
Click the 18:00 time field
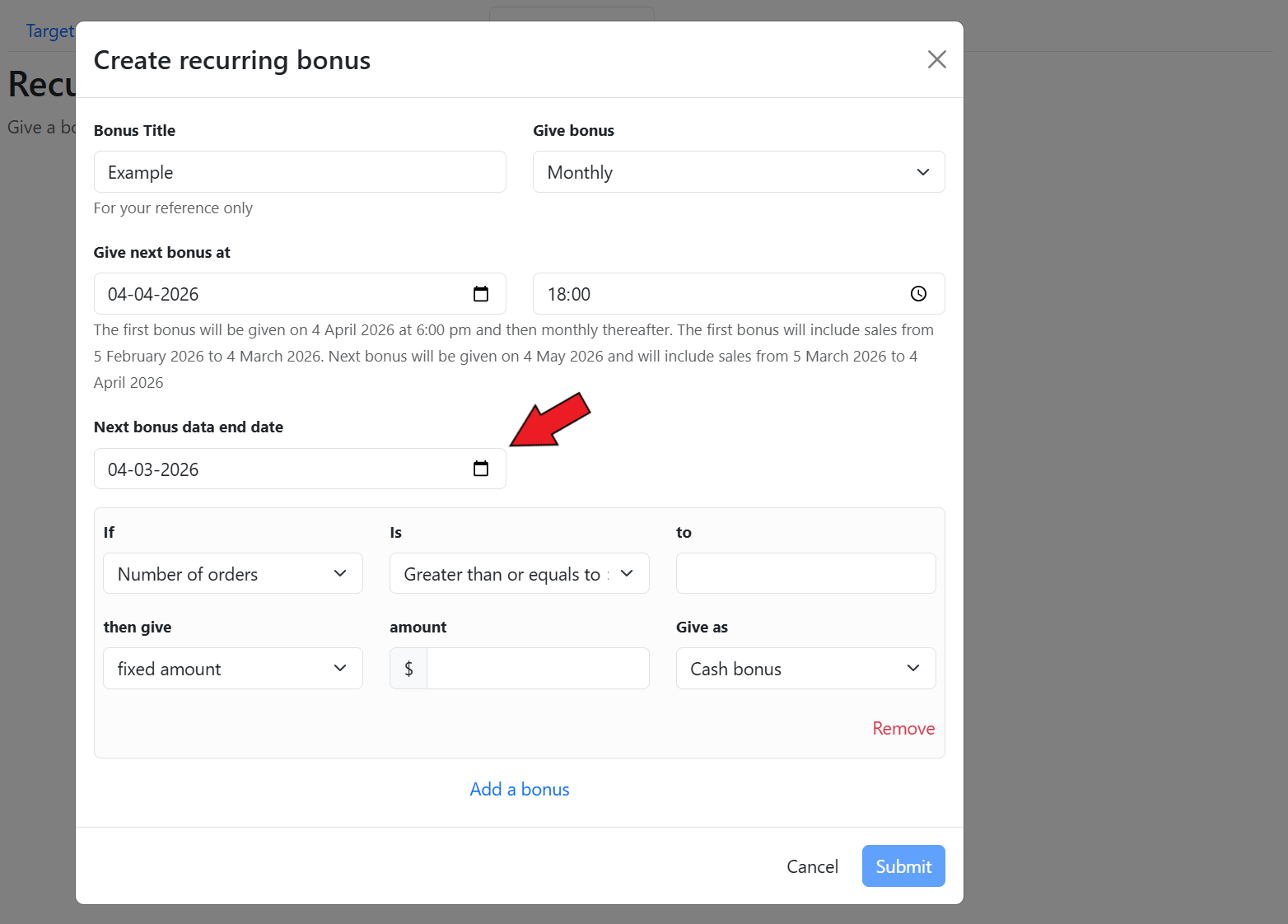coord(716,294)
